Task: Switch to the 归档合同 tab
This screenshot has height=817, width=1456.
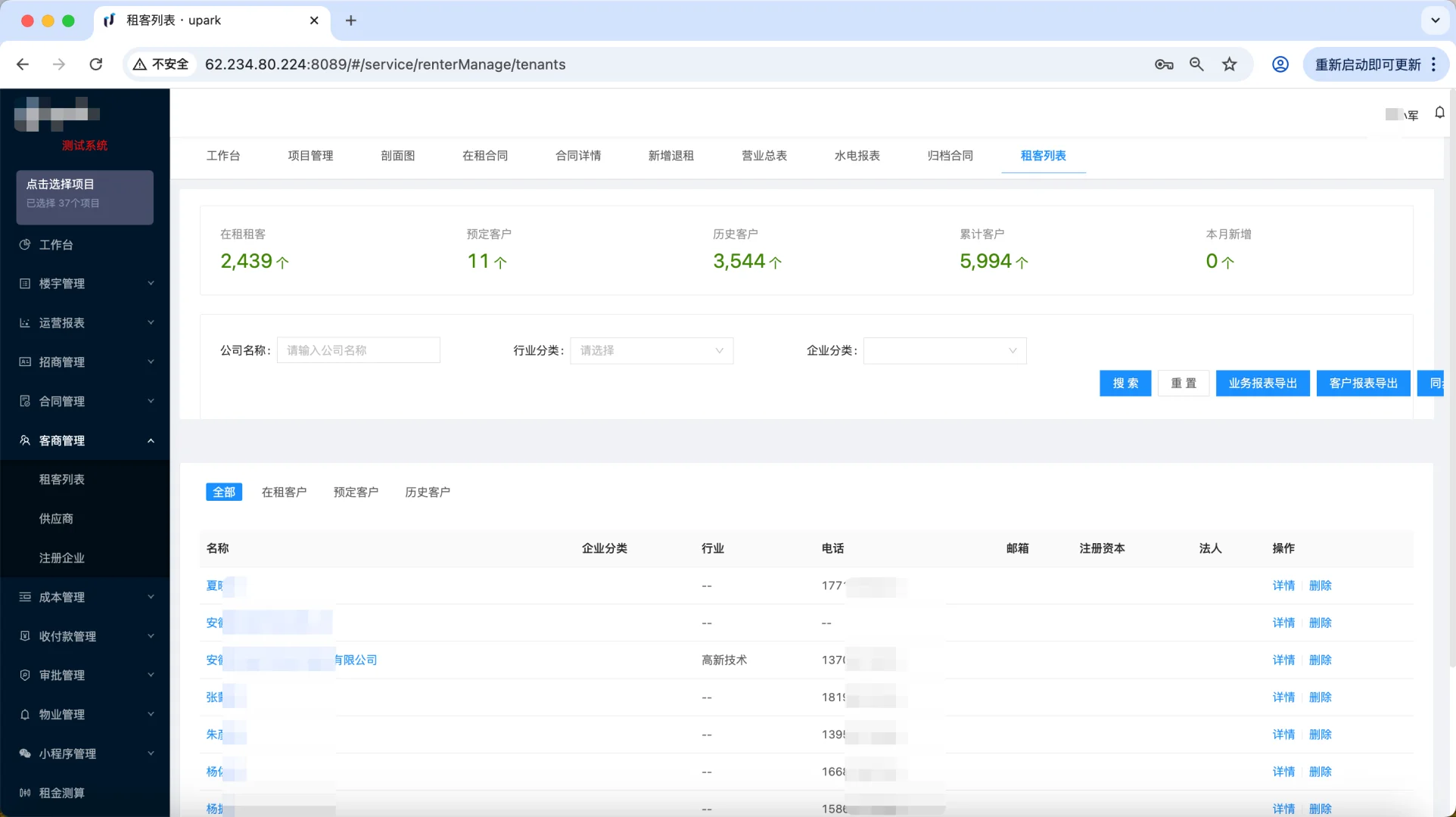Action: 950,156
